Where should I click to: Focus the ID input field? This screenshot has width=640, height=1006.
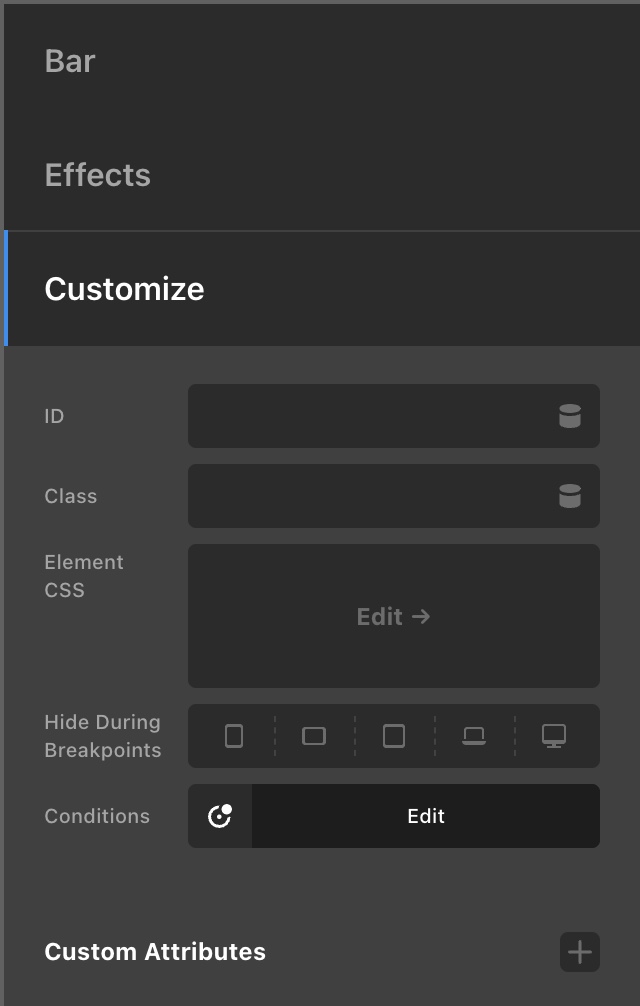point(368,416)
